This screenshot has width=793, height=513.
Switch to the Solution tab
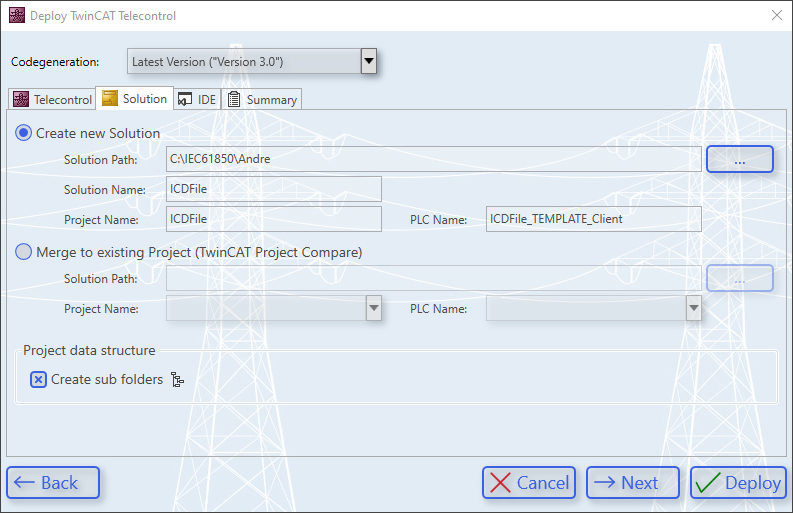135,98
